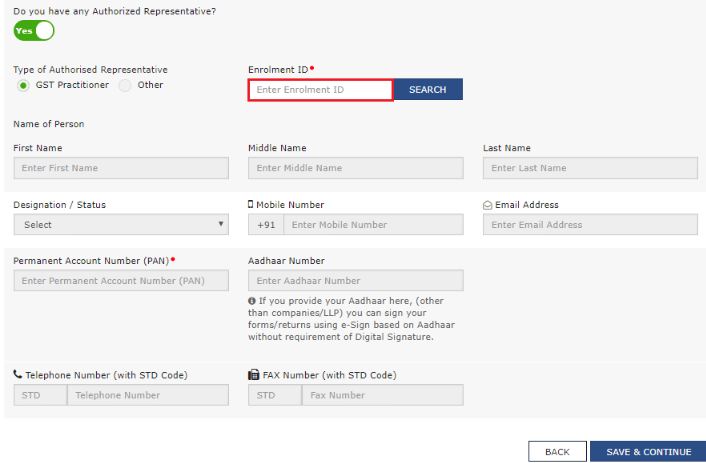Select Other representative type radio
The width and height of the screenshot is (706, 463).
[x=125, y=85]
